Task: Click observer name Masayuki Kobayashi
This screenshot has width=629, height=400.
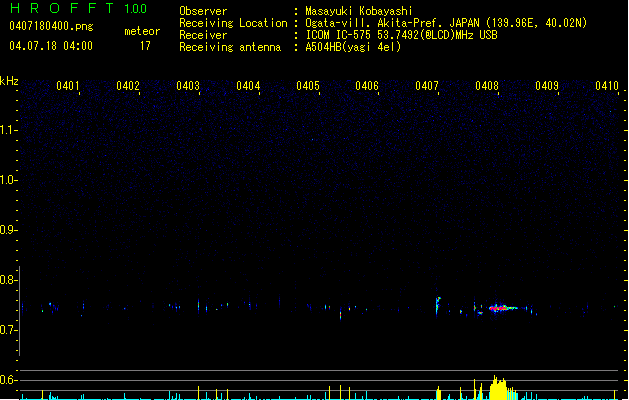Action: (359, 11)
